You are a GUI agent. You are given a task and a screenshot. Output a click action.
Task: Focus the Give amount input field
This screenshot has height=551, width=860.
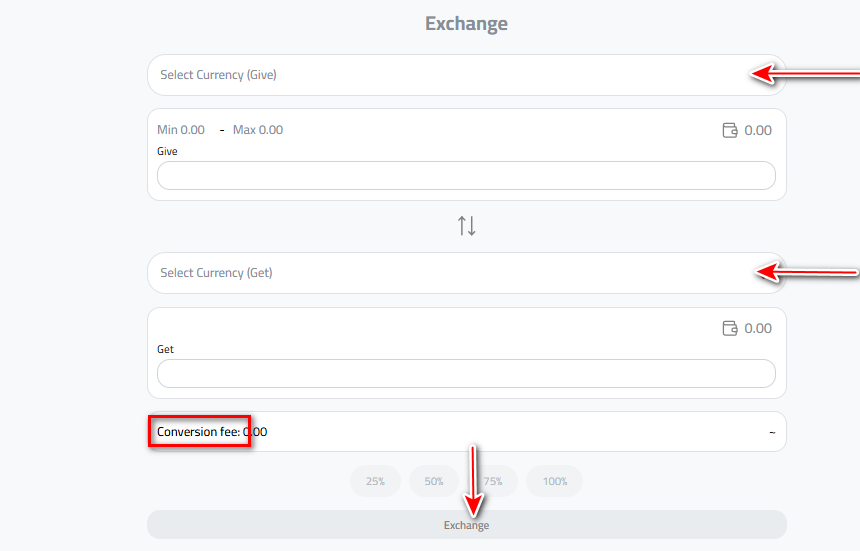(x=466, y=176)
